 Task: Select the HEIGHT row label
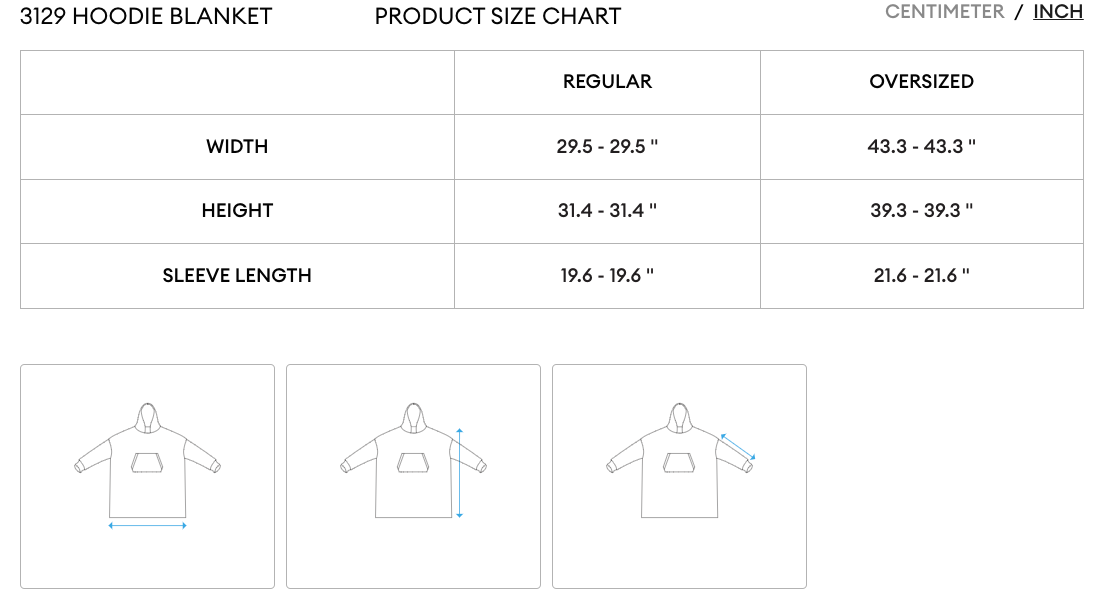[x=237, y=211]
